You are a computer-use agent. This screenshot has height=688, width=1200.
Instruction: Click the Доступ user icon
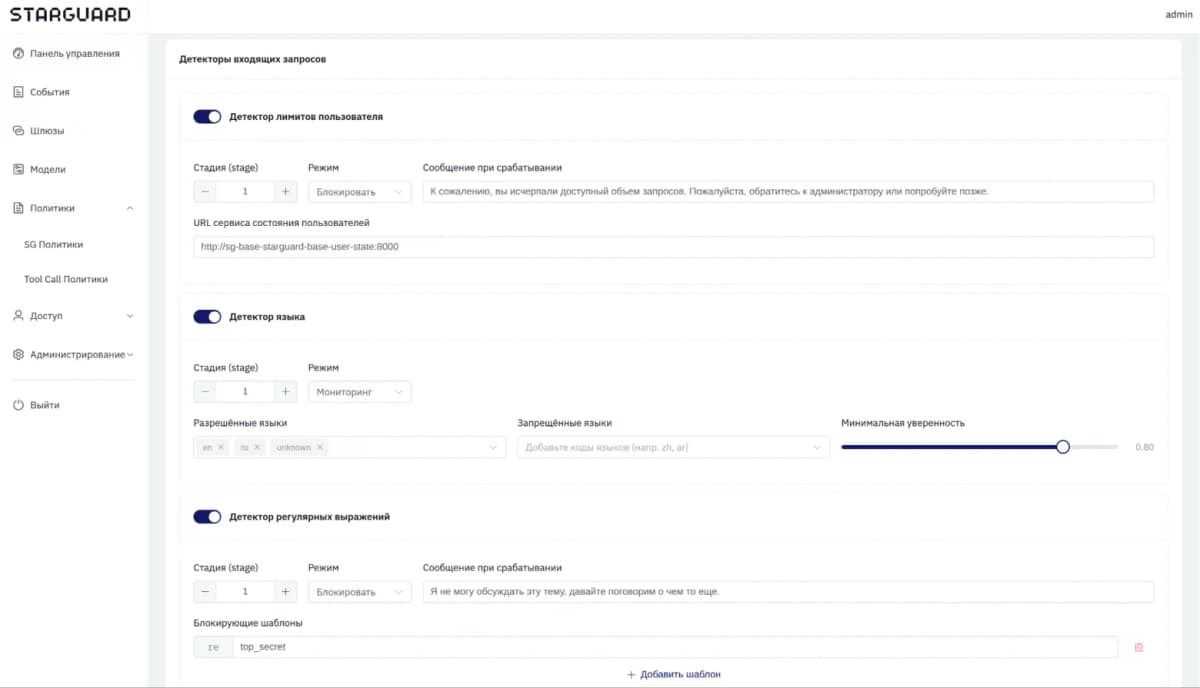click(x=18, y=316)
